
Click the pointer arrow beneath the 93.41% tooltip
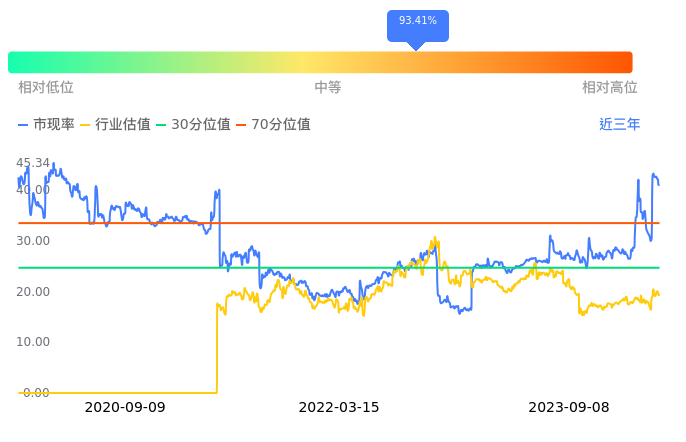coord(416,46)
